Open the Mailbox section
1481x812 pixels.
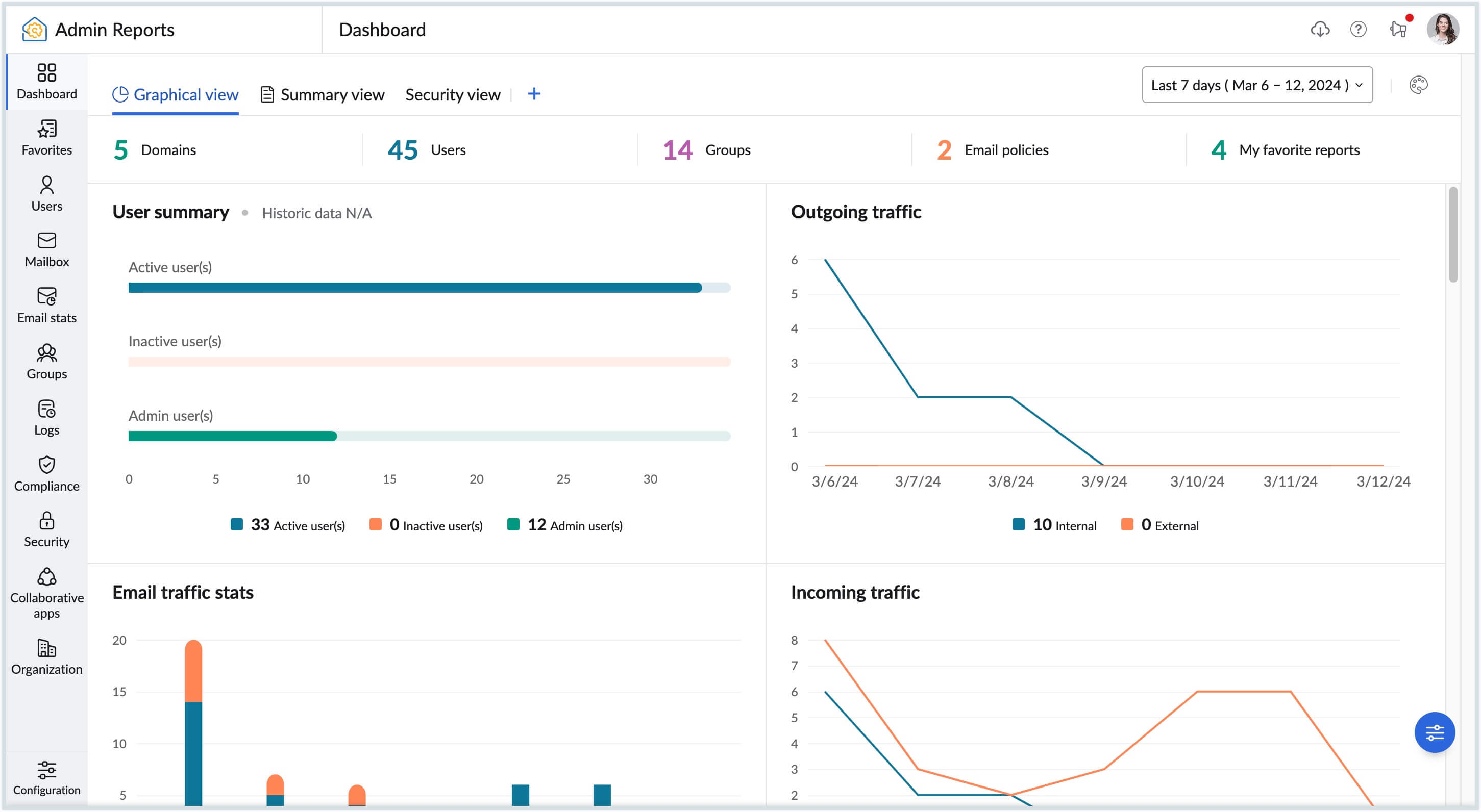[x=46, y=248]
